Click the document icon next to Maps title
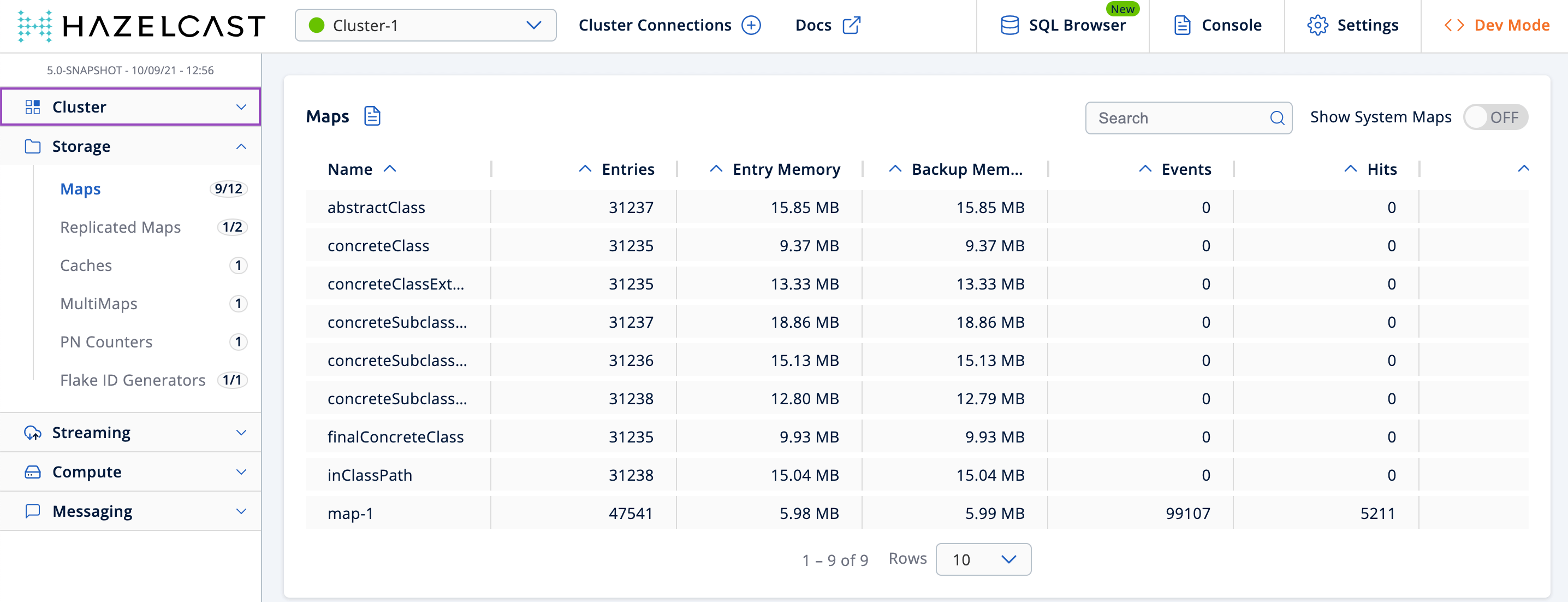 (x=372, y=116)
